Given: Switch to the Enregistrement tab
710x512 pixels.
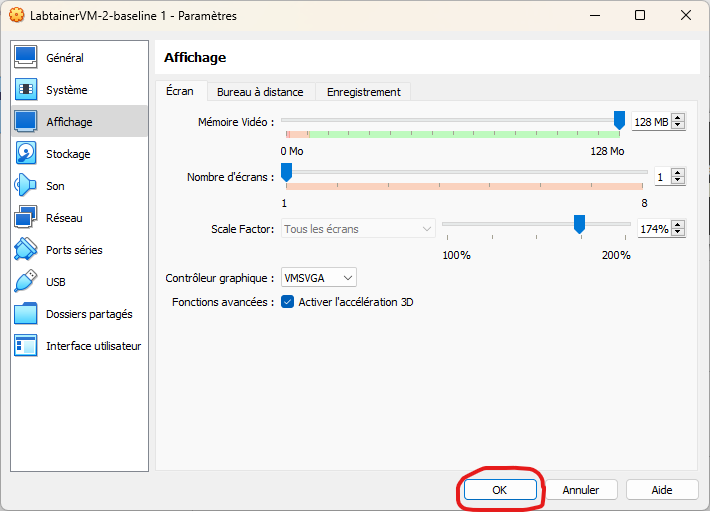Looking at the screenshot, I should pos(363,92).
